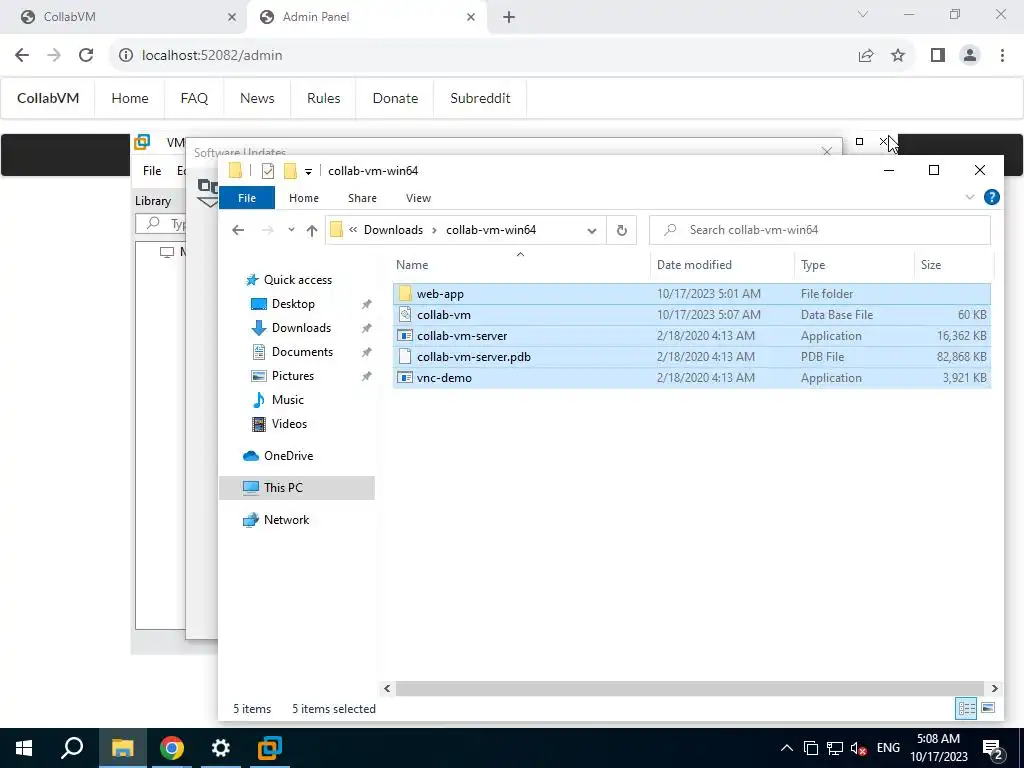Refresh the collab-vm-win64 folder view
This screenshot has height=768, width=1024.
click(x=622, y=230)
